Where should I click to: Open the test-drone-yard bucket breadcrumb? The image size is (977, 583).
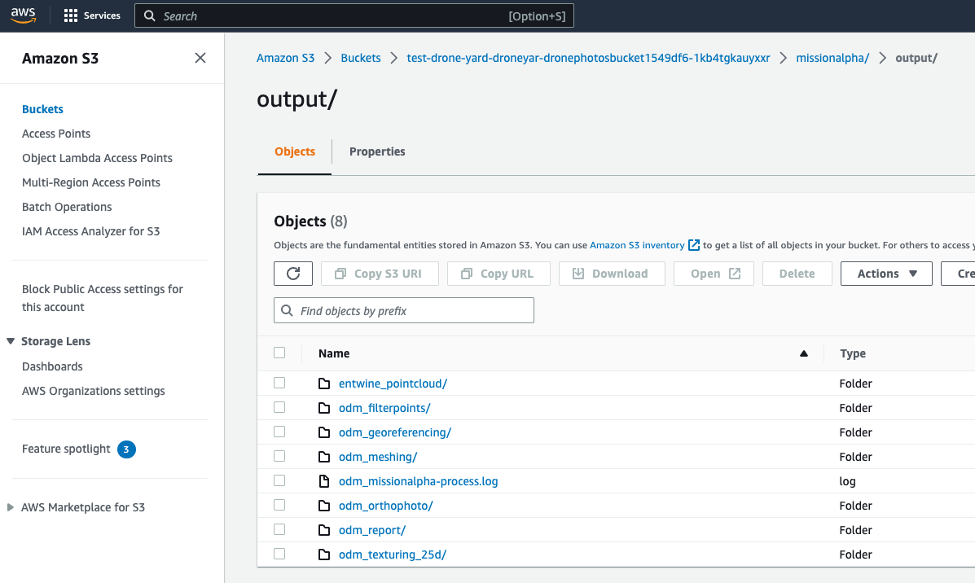(x=588, y=58)
